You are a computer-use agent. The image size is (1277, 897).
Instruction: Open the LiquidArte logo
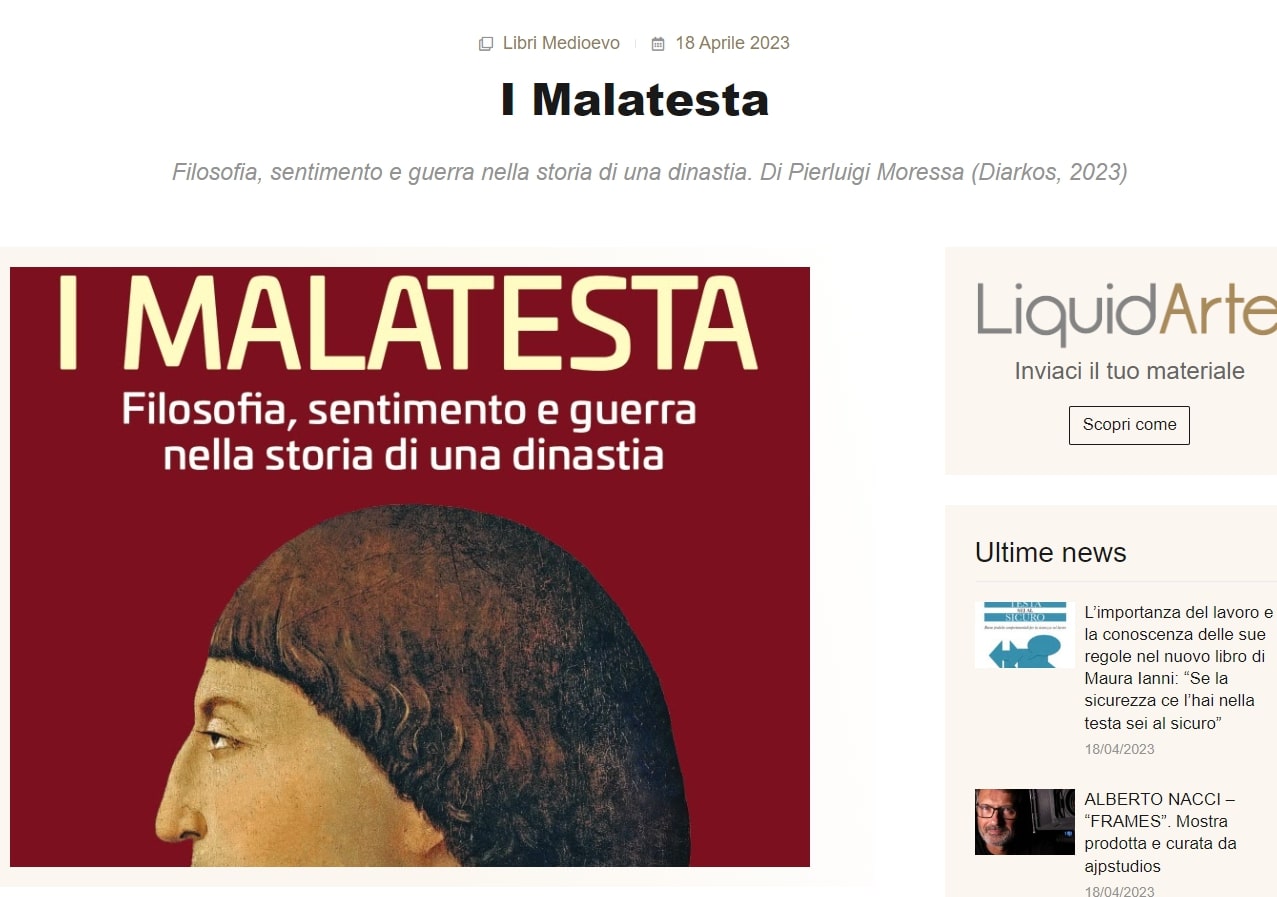point(1126,311)
